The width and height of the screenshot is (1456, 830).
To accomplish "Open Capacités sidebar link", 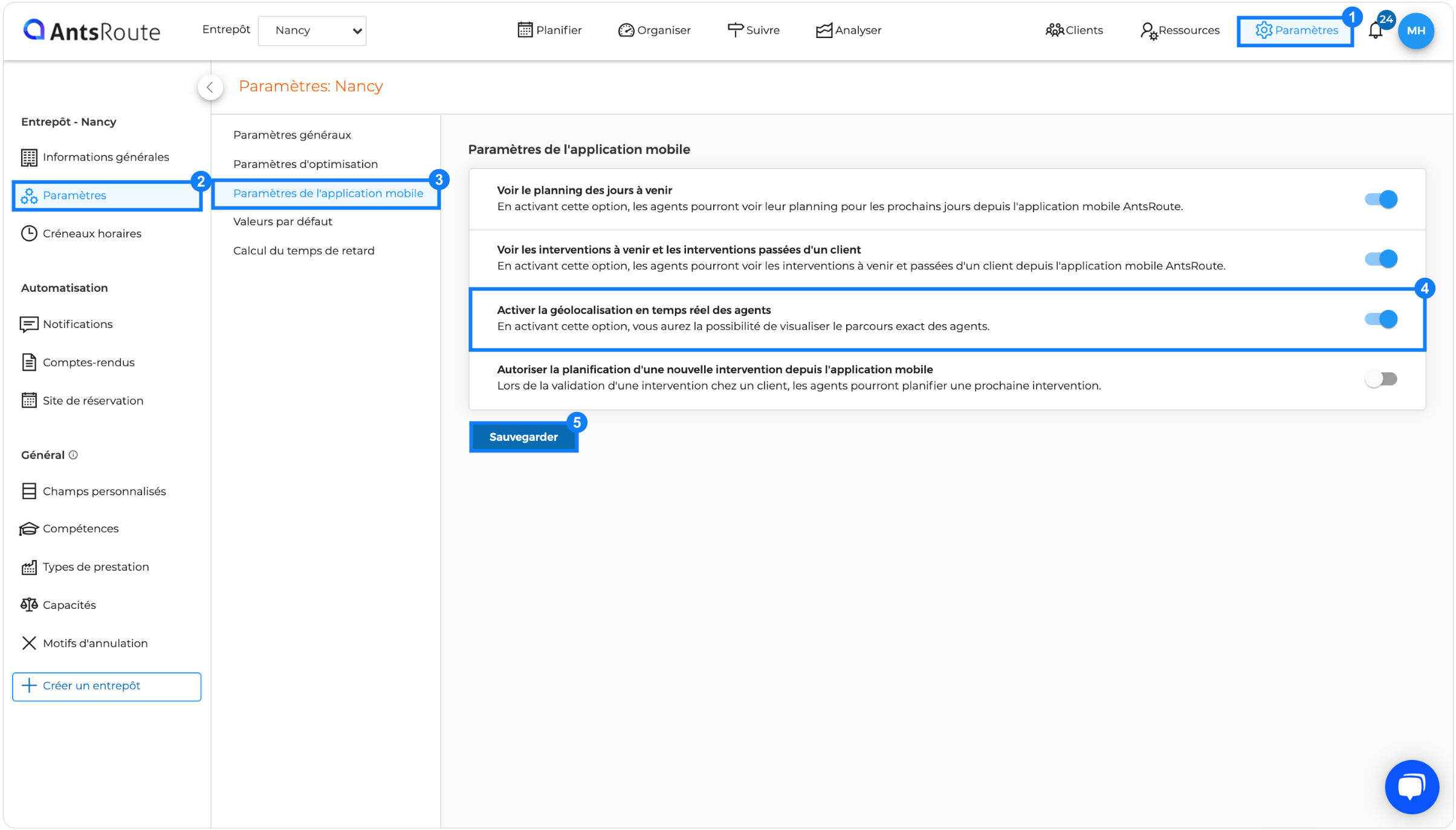I will 69,605.
